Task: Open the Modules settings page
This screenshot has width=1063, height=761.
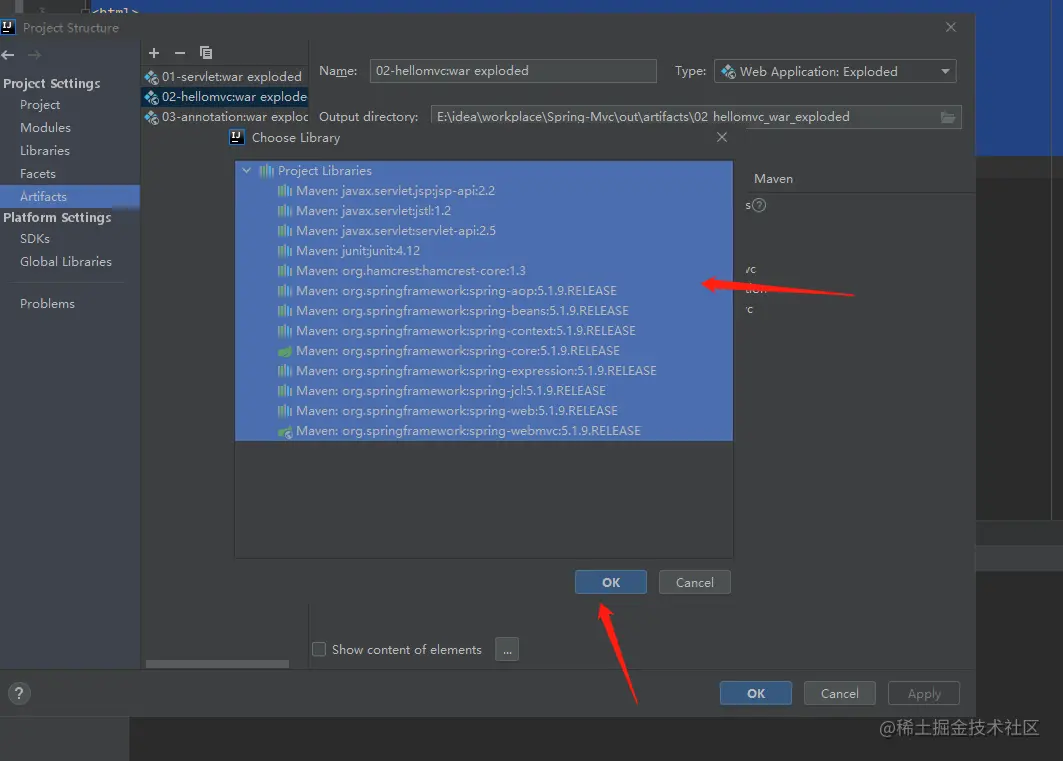Action: (45, 127)
